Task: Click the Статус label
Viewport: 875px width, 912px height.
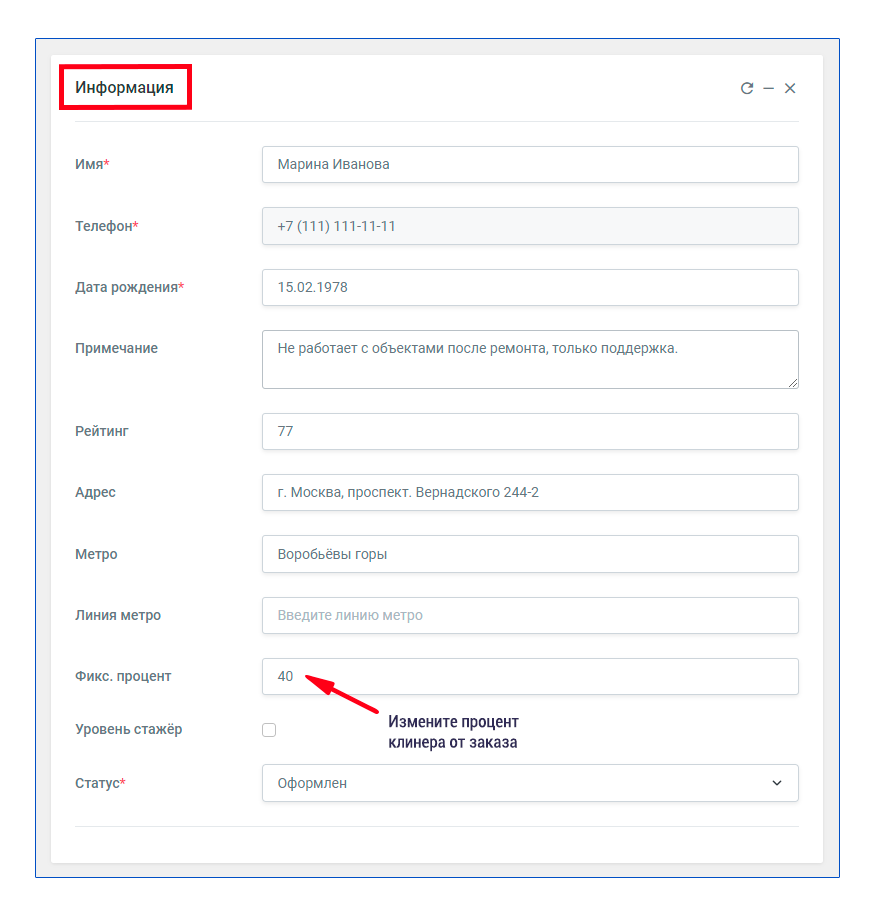Action: (100, 783)
